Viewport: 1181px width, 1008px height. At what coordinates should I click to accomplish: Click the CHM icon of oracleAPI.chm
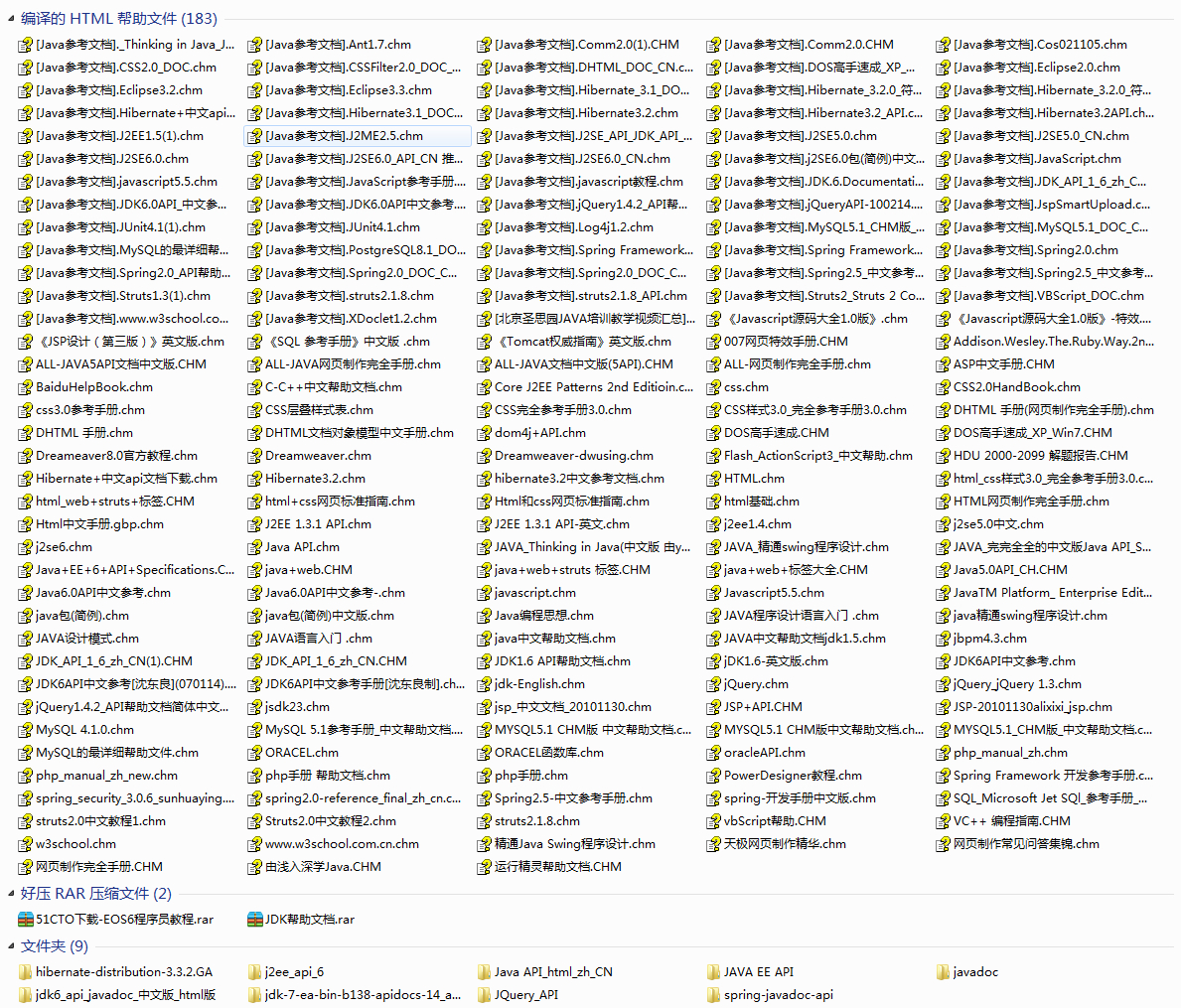click(x=713, y=753)
